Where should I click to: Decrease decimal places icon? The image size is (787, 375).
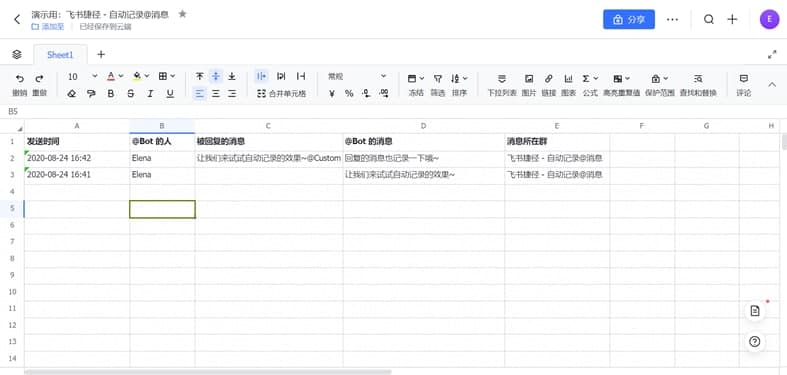click(366, 93)
